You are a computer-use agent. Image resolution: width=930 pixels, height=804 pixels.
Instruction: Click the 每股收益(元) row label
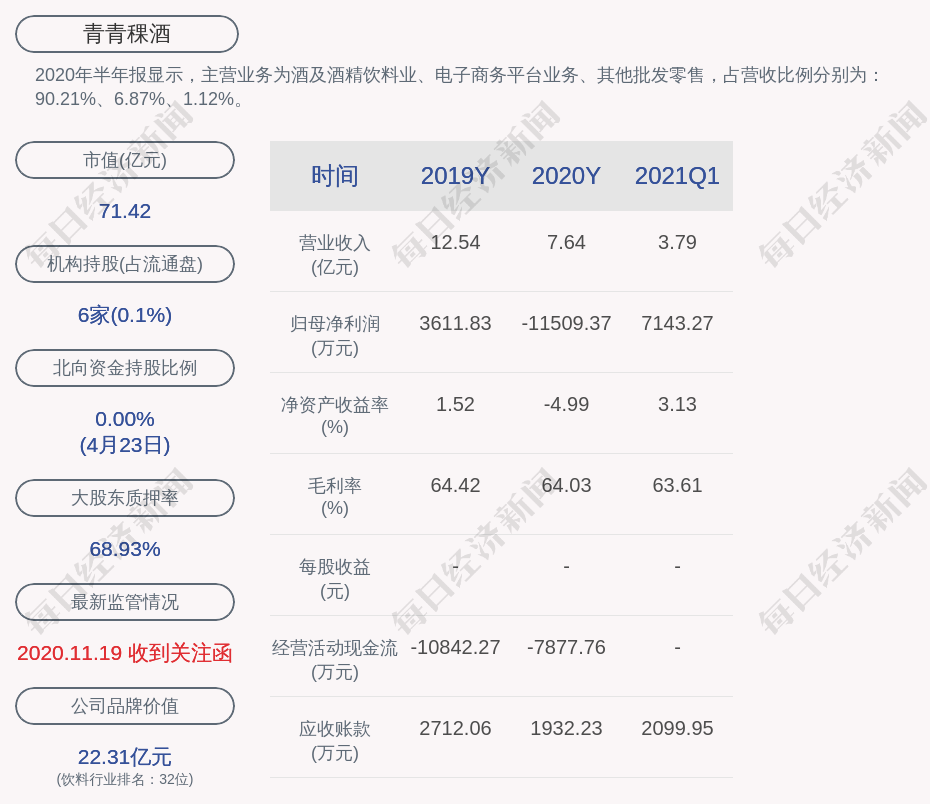coord(335,579)
